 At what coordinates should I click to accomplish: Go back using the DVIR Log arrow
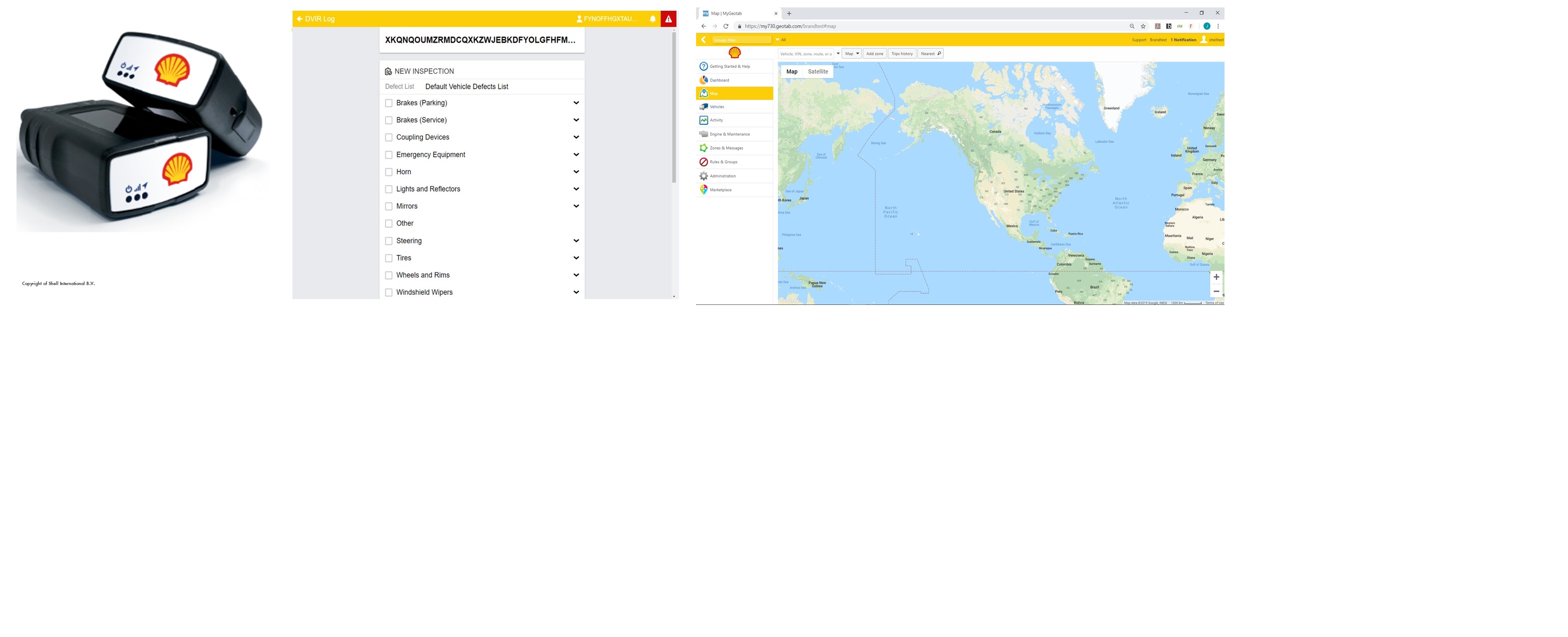pos(299,19)
